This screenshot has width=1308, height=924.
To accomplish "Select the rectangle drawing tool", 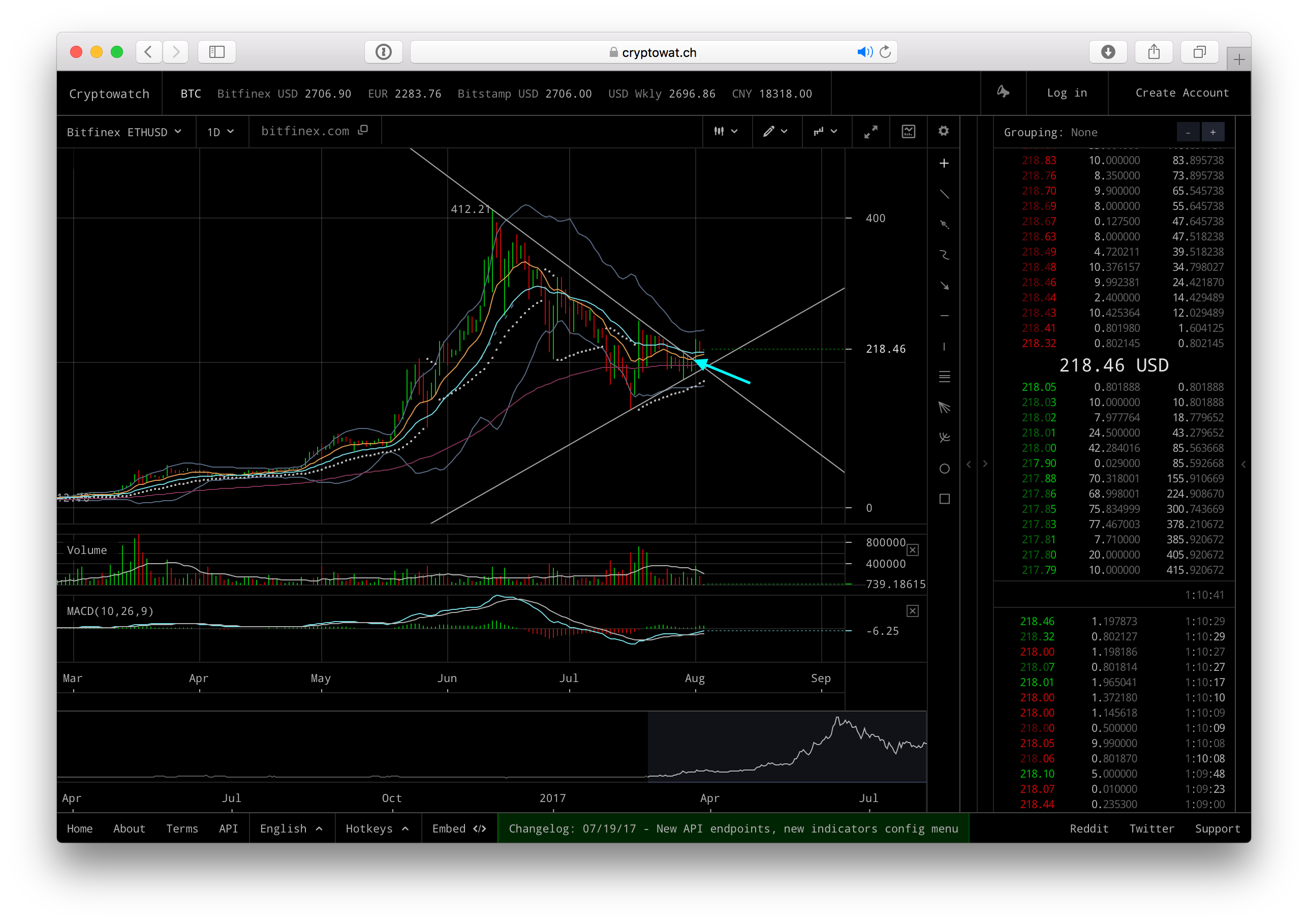I will 944,499.
